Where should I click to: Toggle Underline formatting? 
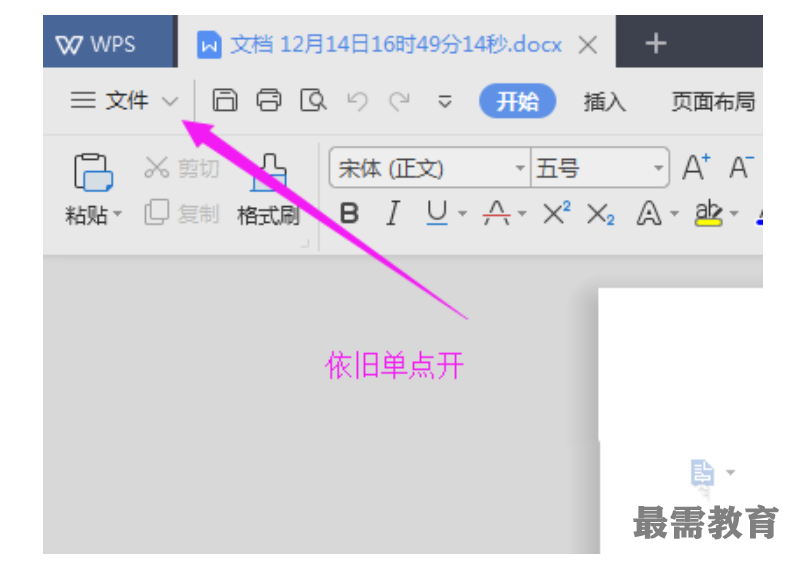coord(437,213)
